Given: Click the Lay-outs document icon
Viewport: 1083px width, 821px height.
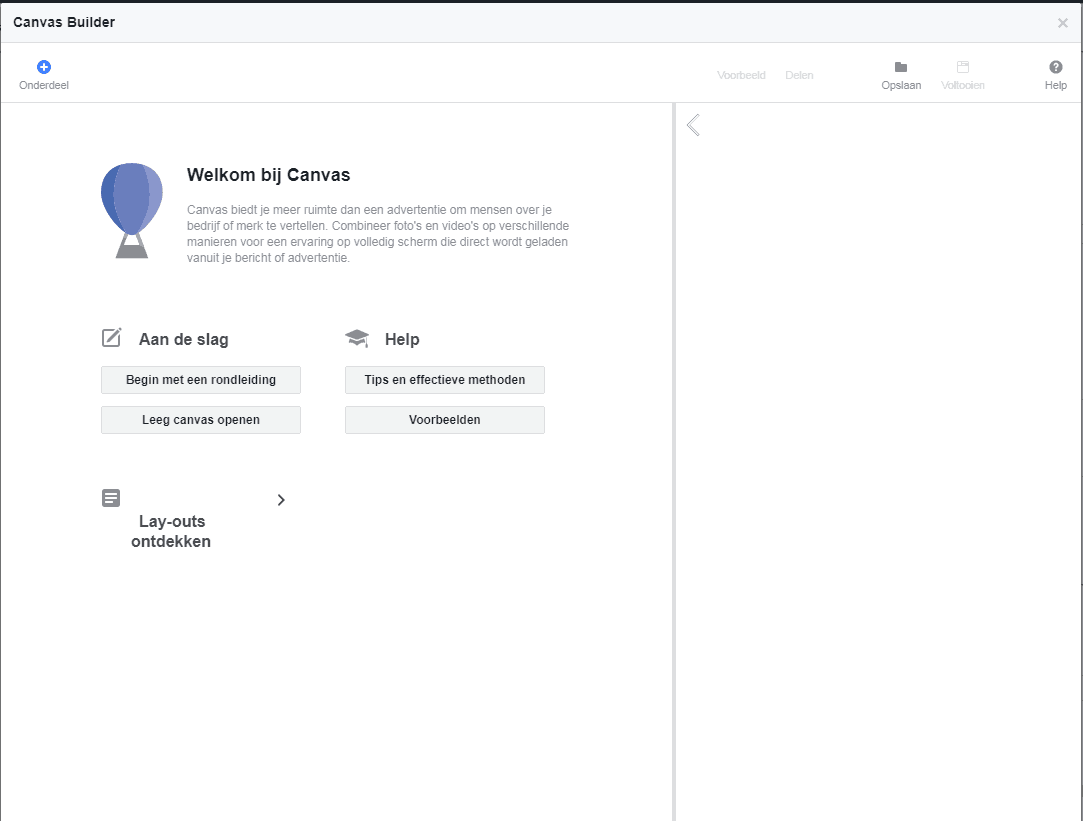Looking at the screenshot, I should [x=111, y=498].
